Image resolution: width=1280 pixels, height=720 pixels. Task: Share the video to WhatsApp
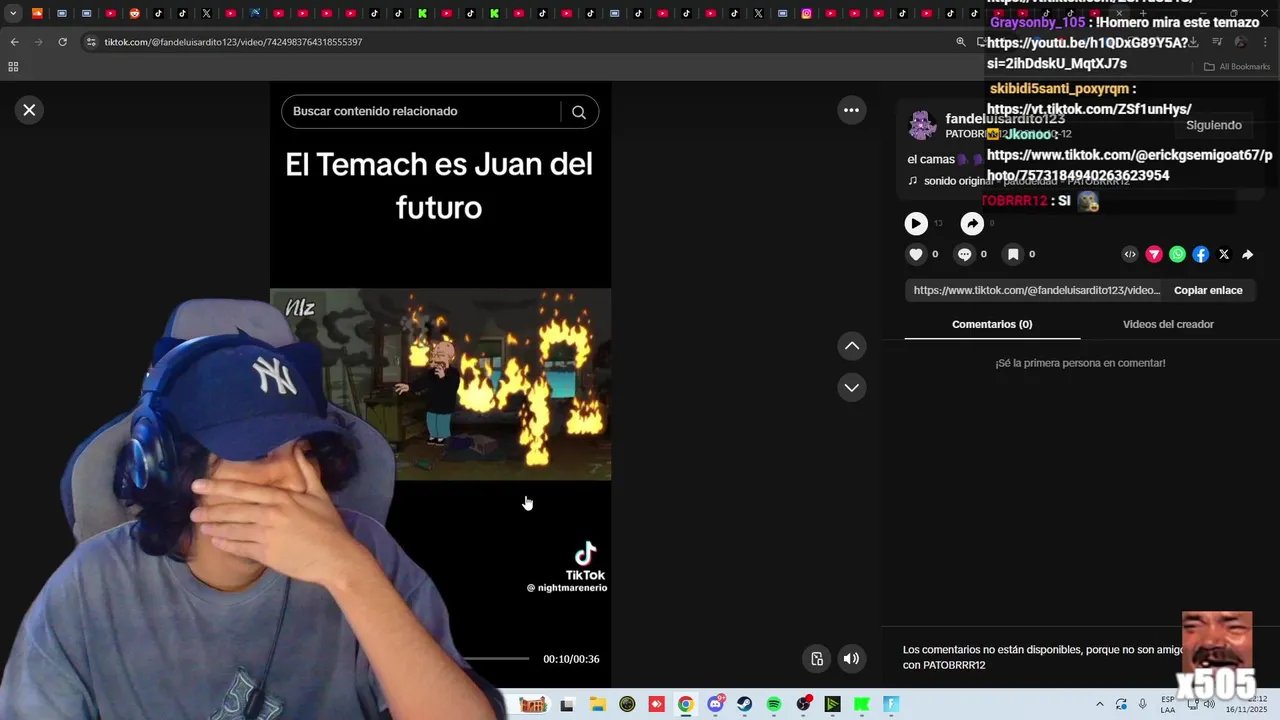[x=1177, y=254]
